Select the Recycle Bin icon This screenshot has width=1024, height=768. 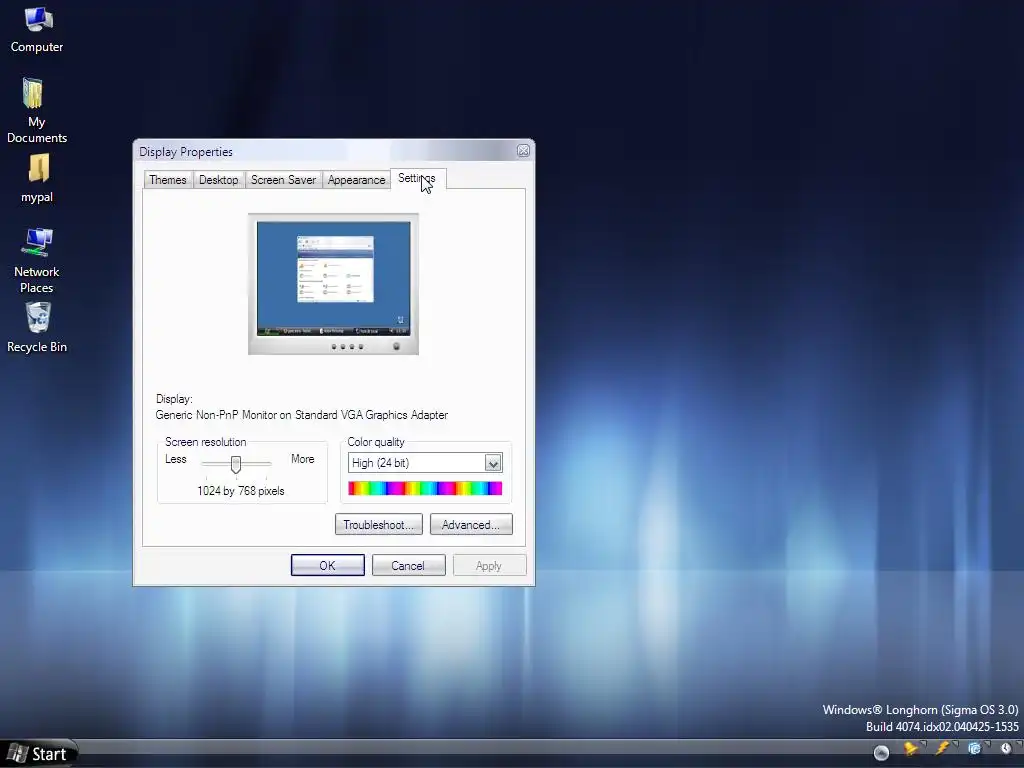(37, 328)
